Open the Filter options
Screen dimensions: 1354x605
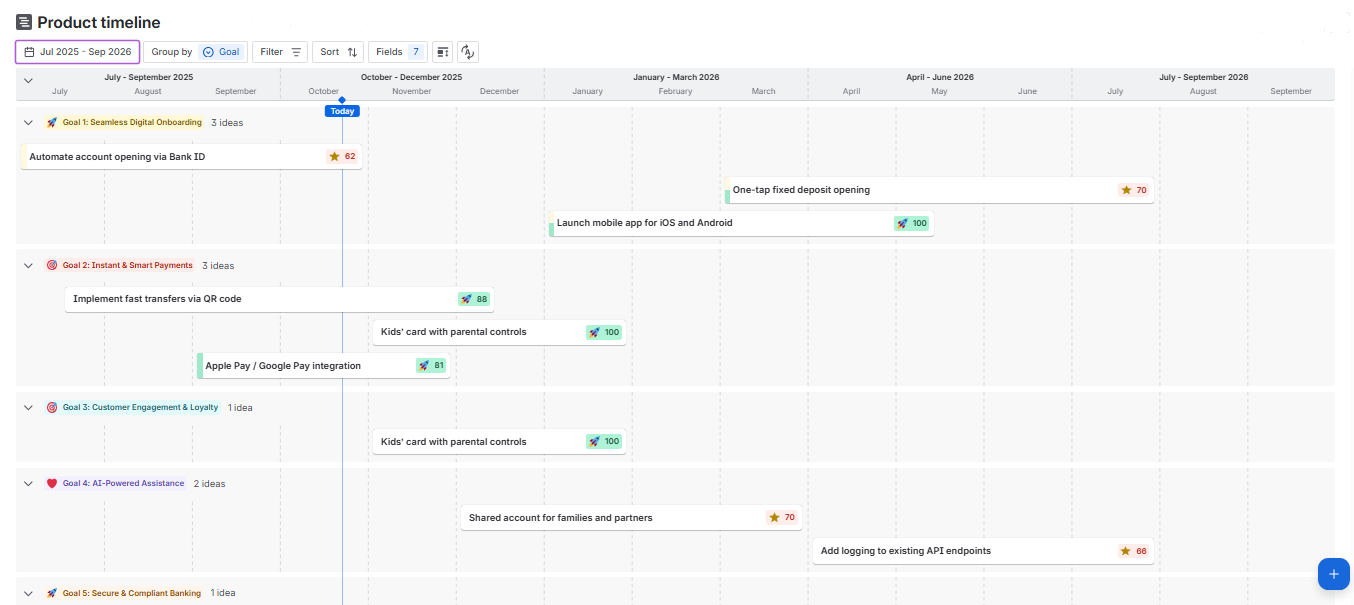point(280,52)
